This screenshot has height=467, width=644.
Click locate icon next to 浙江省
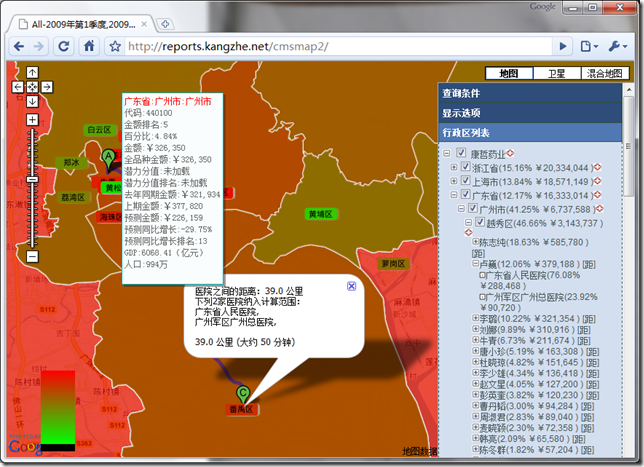598,167
